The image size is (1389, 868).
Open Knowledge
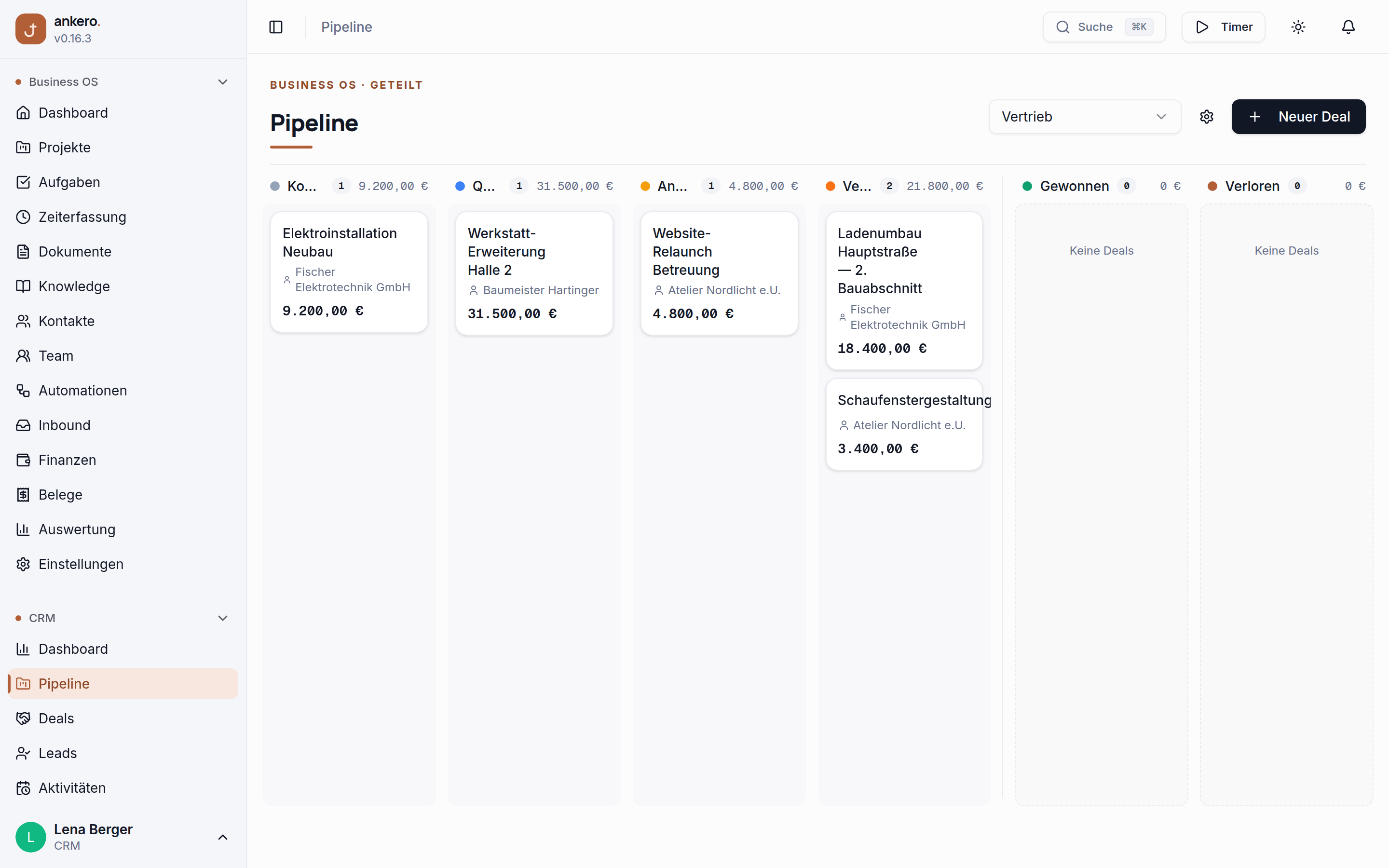(x=123, y=286)
